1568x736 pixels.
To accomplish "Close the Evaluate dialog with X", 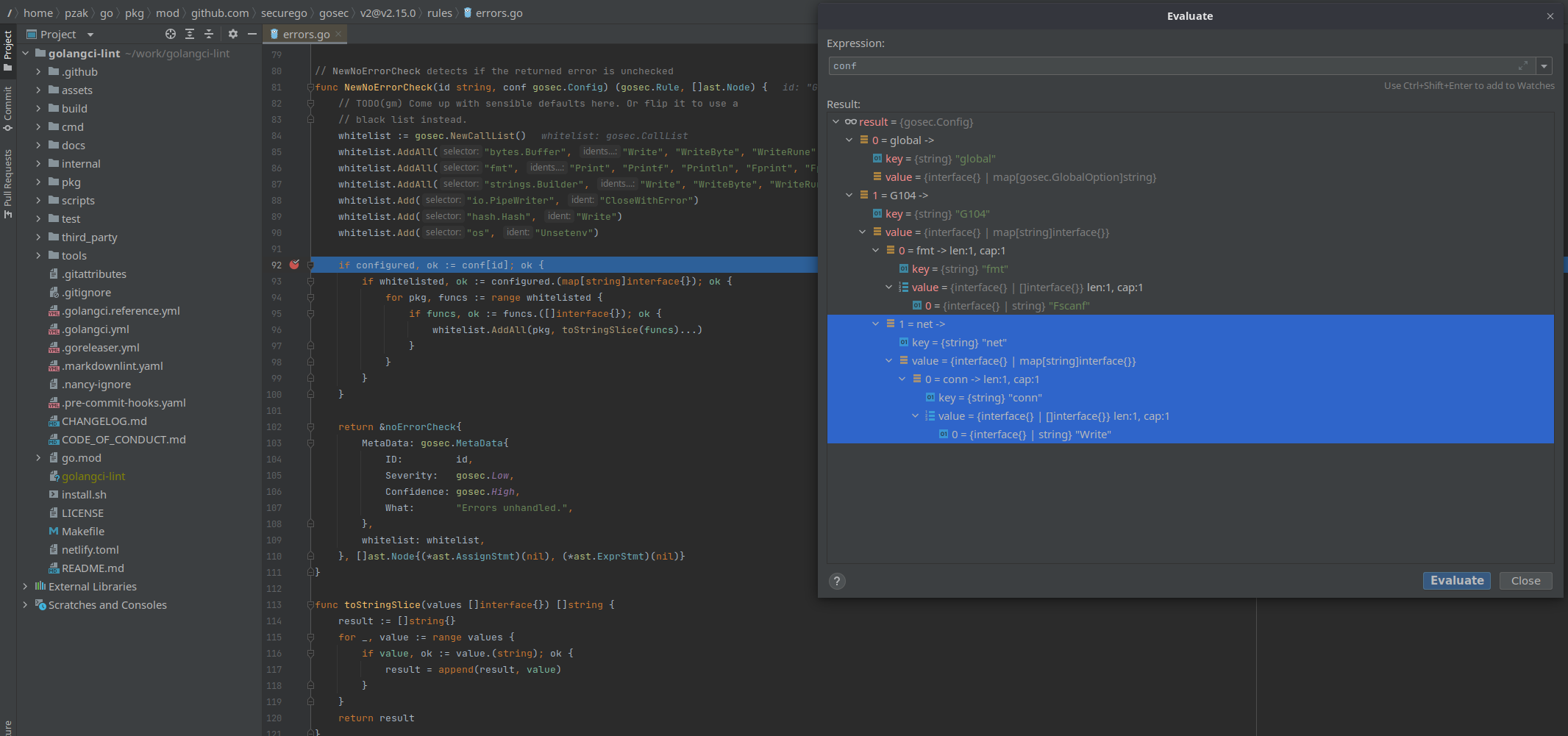I will [x=1550, y=16].
